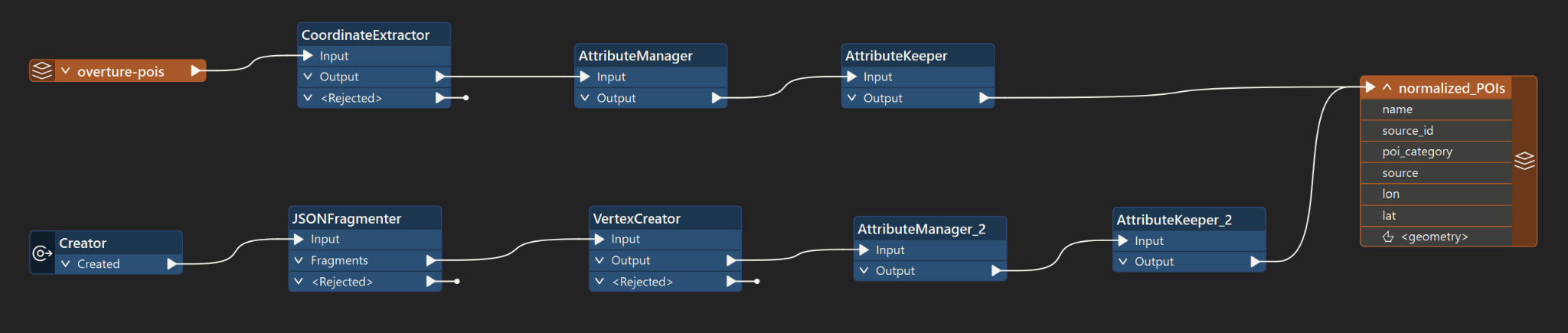Expand CoordinateExtractor Rejected port attributes

pos(308,98)
